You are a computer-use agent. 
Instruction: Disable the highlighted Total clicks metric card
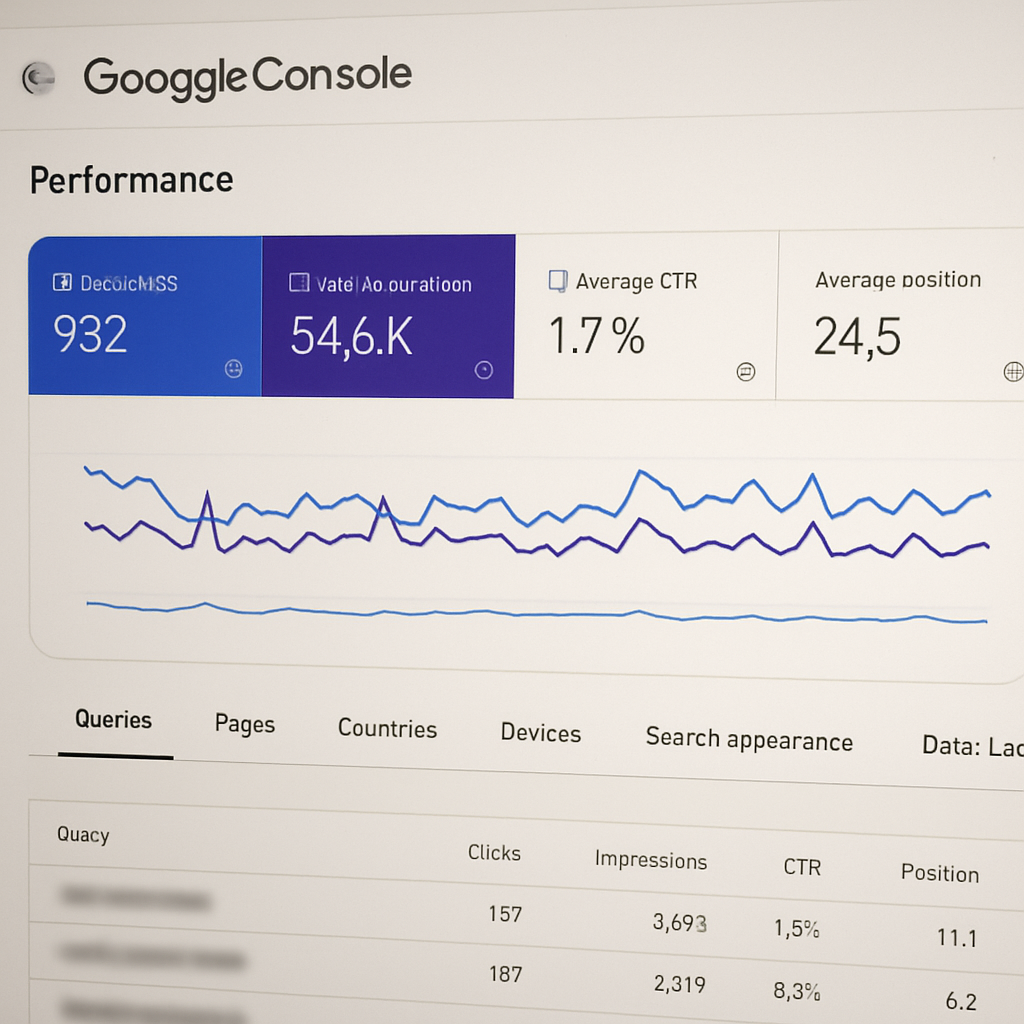[x=145, y=316]
